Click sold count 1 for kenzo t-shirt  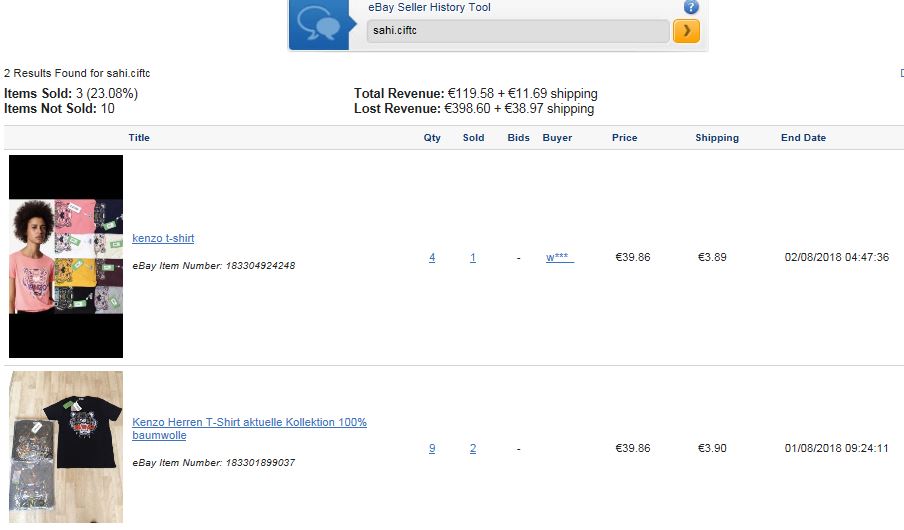click(x=473, y=258)
